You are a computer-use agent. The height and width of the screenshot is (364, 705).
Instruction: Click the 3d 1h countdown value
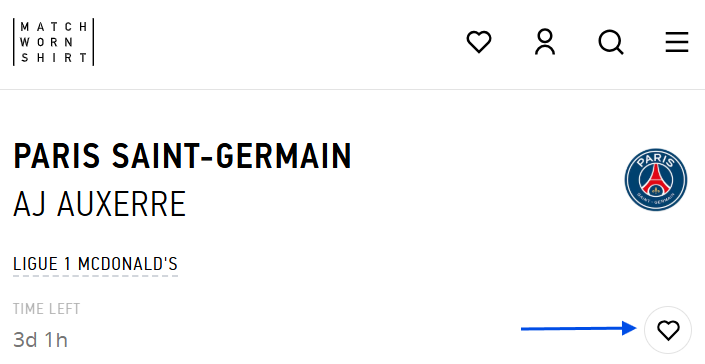[40, 340]
